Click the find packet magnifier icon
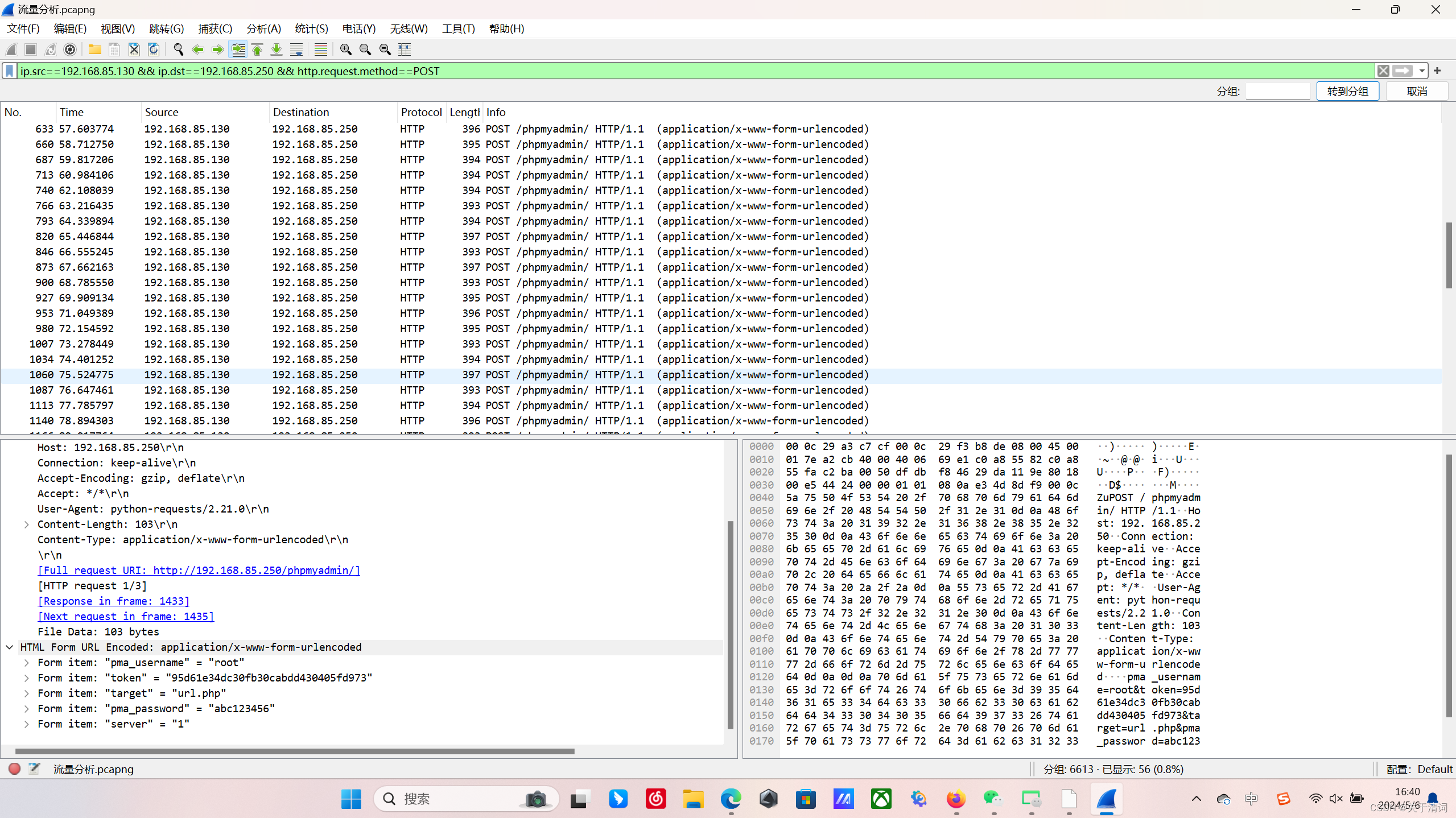Screen dimensions: 1456x818 coord(178,49)
